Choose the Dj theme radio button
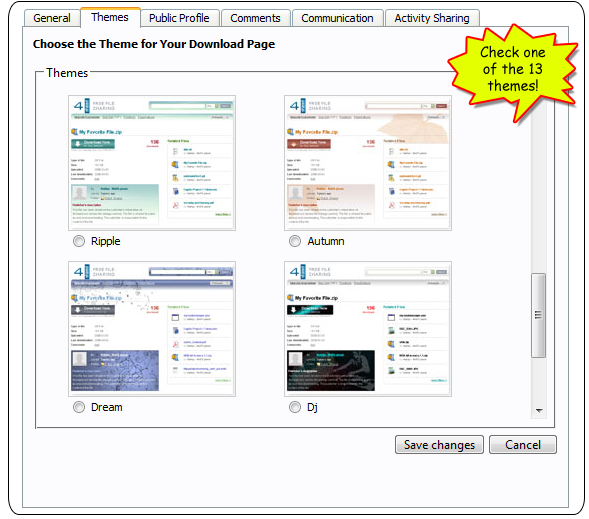 295,407
